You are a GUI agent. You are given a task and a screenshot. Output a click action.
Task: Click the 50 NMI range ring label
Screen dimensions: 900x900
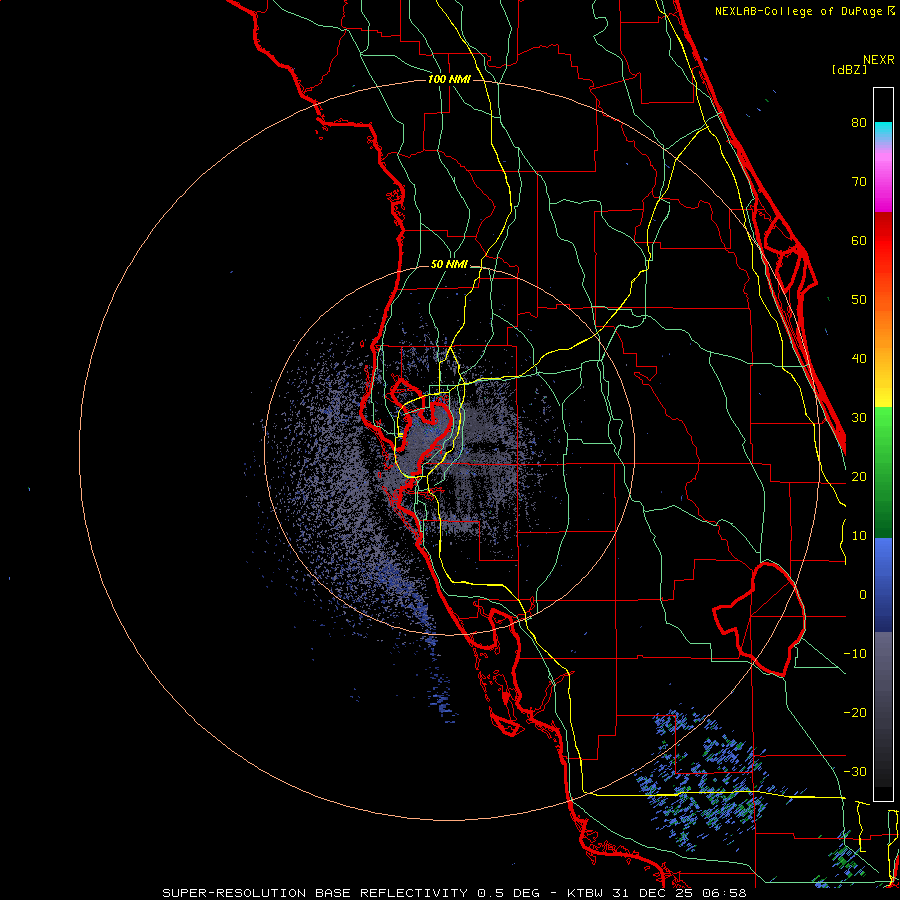449,265
